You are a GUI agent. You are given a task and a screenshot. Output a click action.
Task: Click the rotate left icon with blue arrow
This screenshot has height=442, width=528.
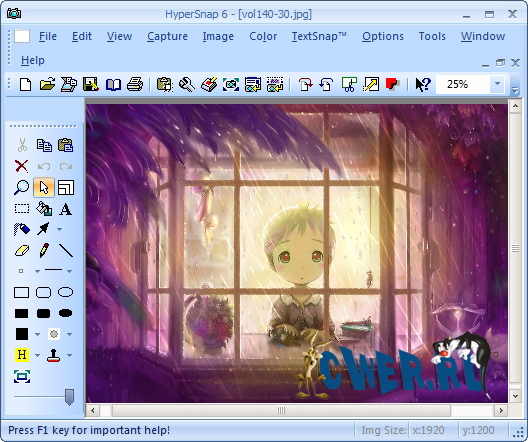(327, 84)
